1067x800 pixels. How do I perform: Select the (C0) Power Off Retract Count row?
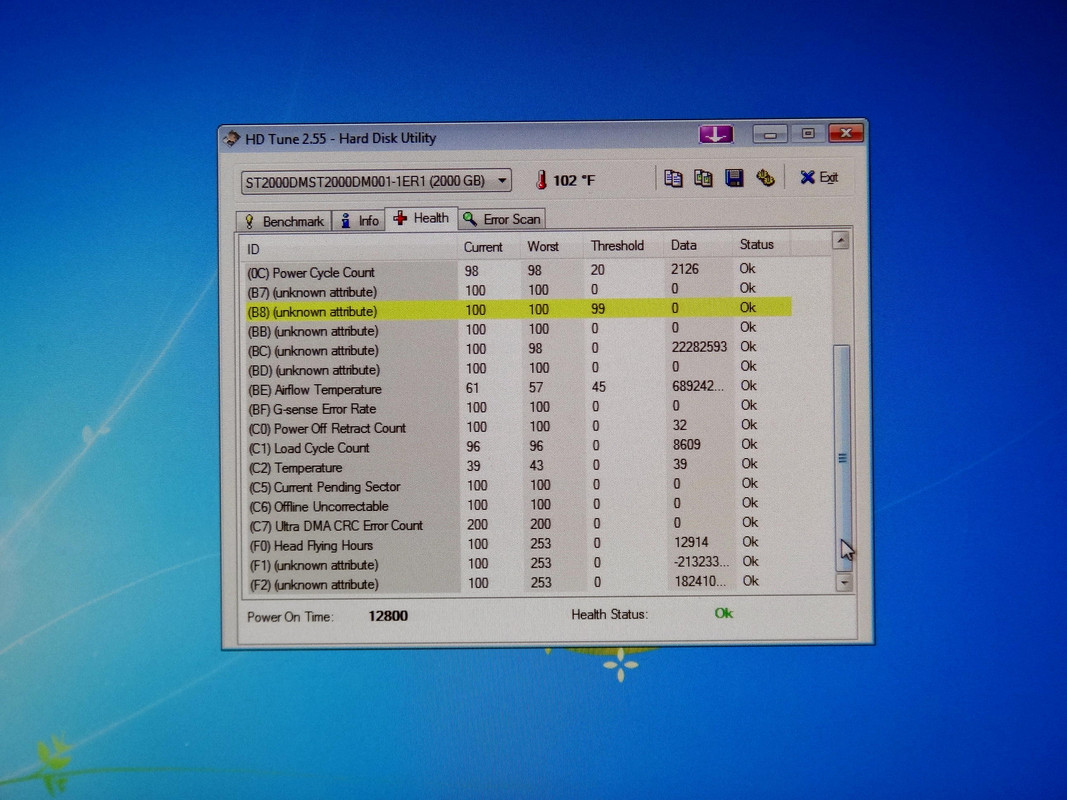519,427
